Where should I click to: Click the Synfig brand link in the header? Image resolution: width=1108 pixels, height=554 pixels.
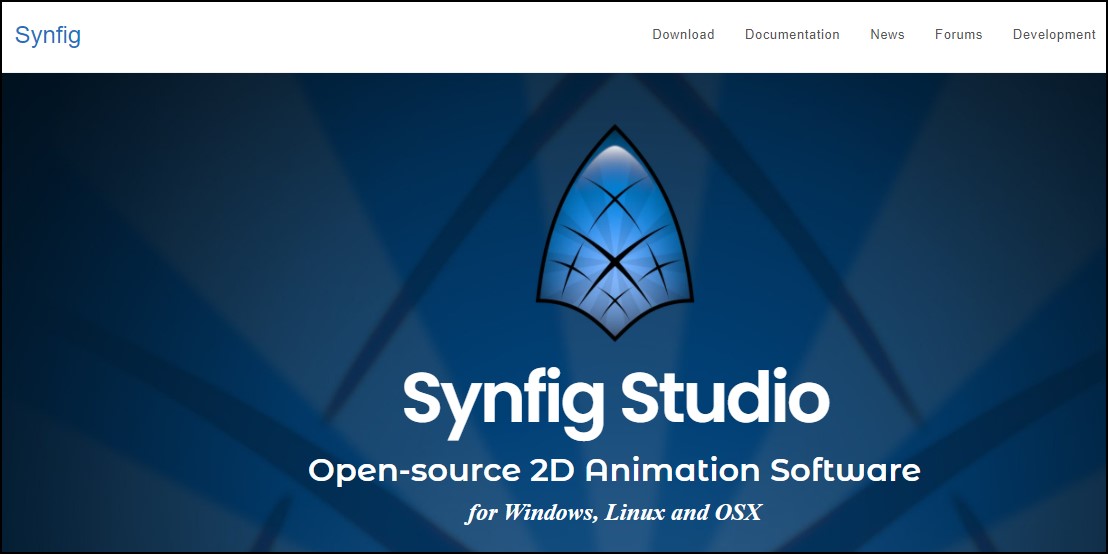coord(48,35)
